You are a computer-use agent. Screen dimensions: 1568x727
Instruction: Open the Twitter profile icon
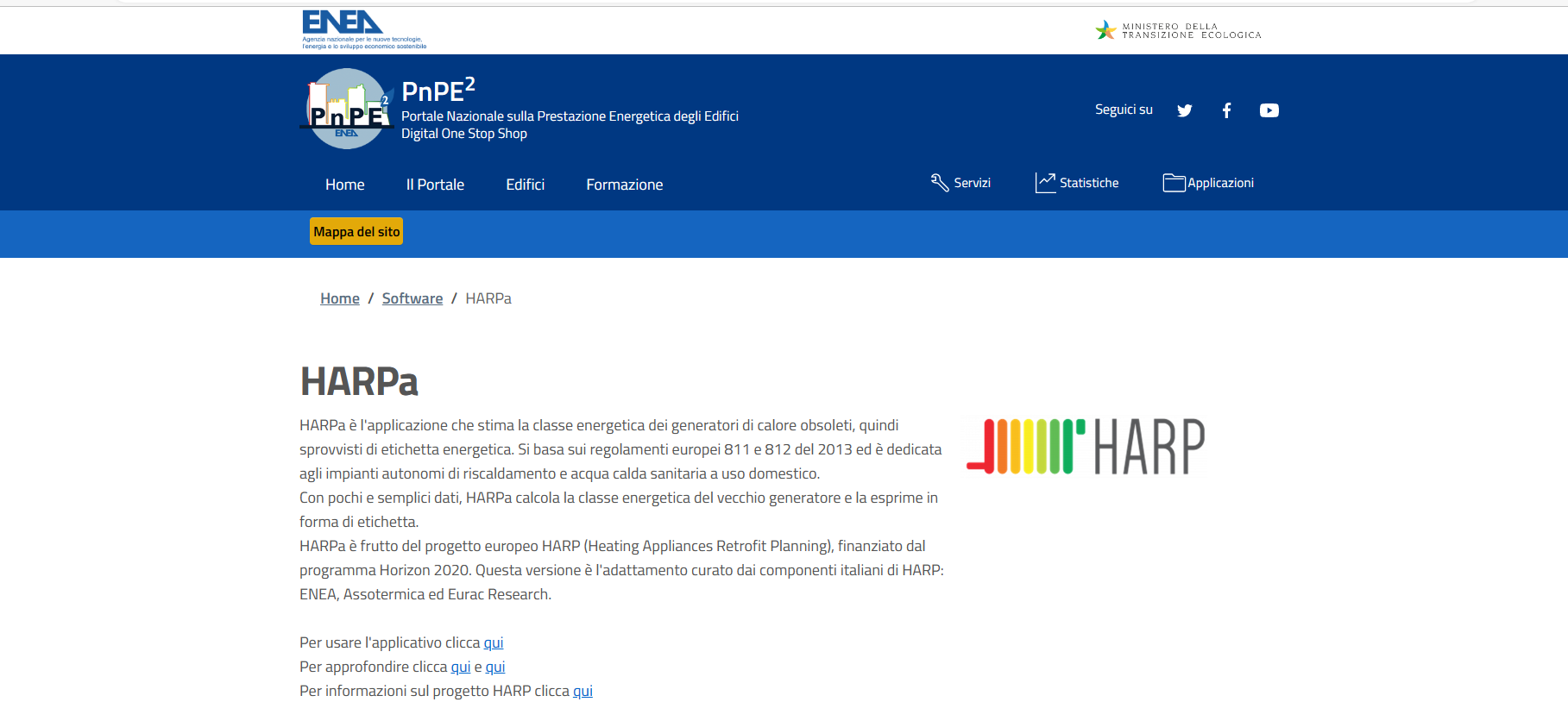coord(1185,110)
